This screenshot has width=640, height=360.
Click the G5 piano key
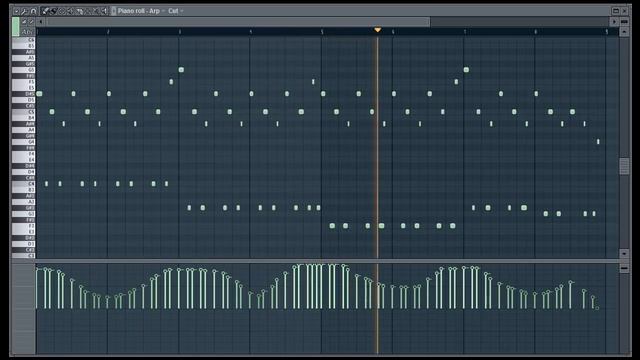coord(23,70)
